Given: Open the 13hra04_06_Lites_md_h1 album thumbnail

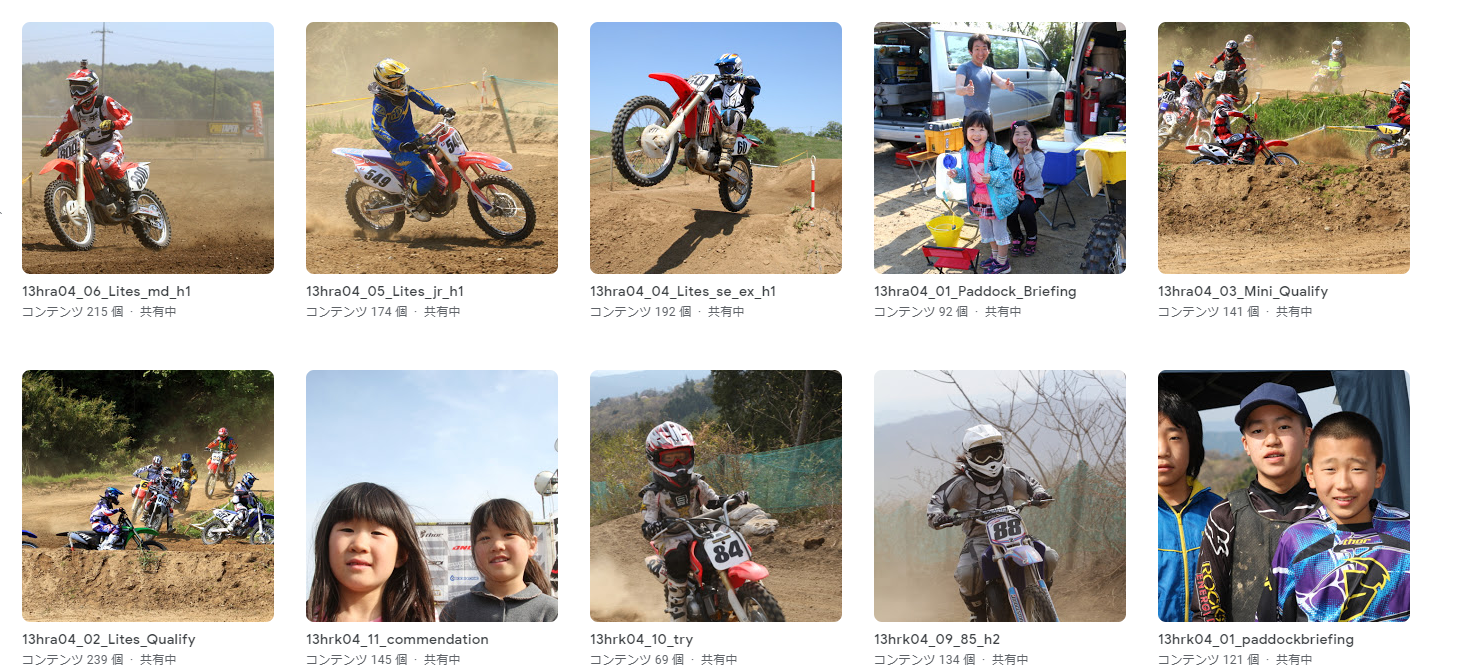Looking at the screenshot, I should 148,148.
